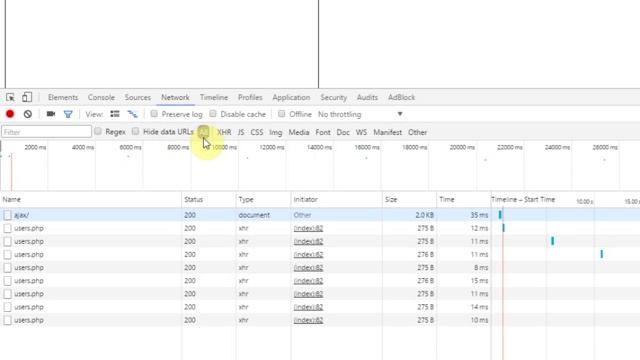Filter requests by JS type
Screen dimensions: 640x360
tap(241, 132)
